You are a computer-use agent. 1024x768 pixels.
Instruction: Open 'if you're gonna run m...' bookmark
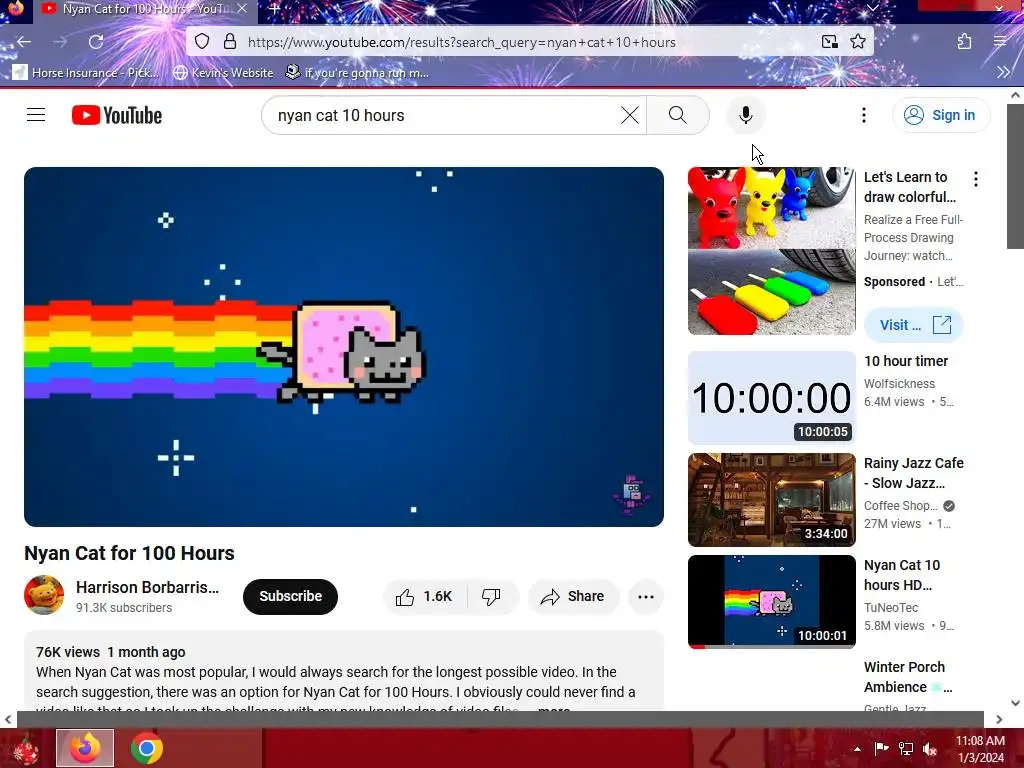pyautogui.click(x=357, y=72)
